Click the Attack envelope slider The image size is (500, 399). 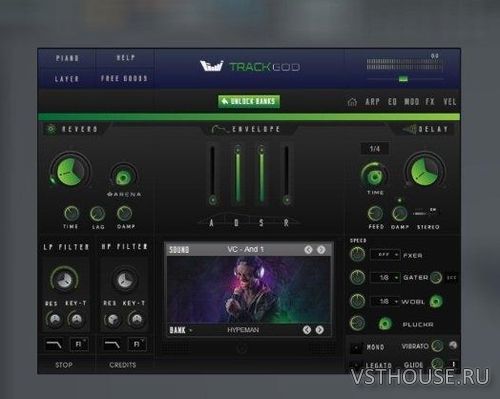212,175
